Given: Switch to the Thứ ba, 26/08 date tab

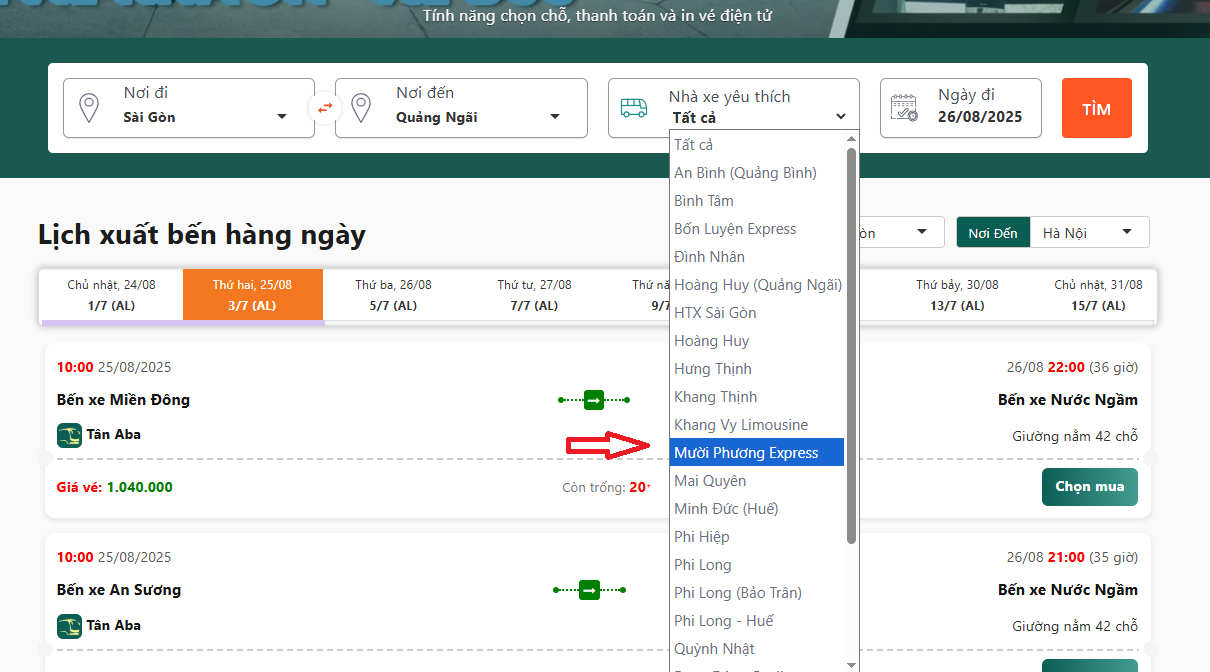Looking at the screenshot, I should pyautogui.click(x=394, y=295).
